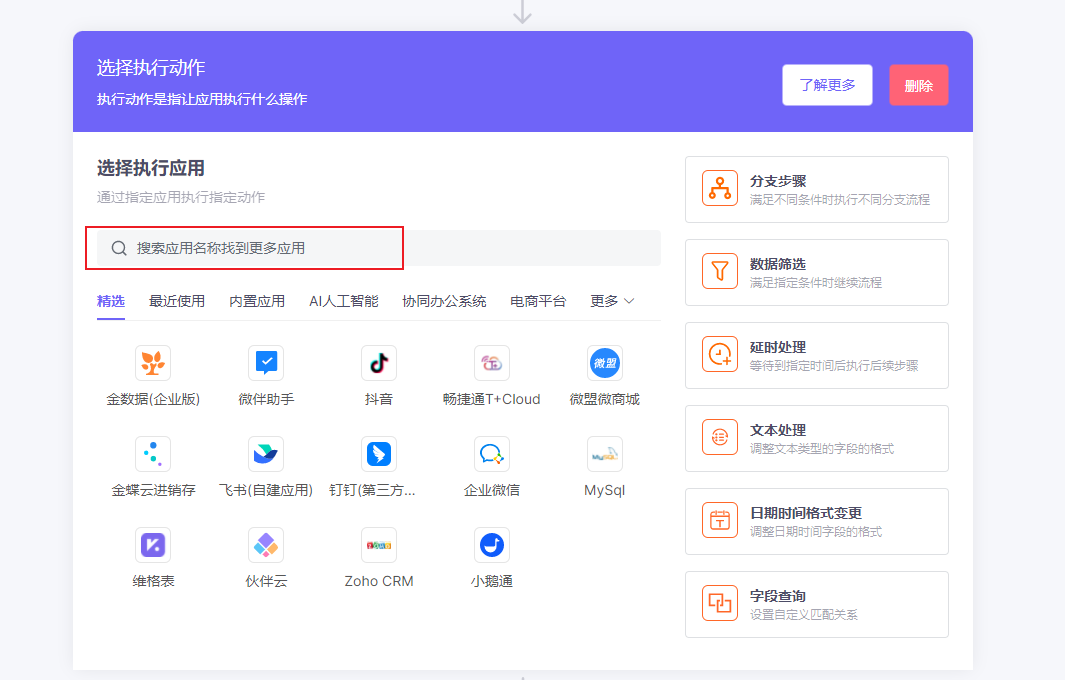Click the 选择执行动作 header title
The width and height of the screenshot is (1065, 680).
(x=151, y=67)
